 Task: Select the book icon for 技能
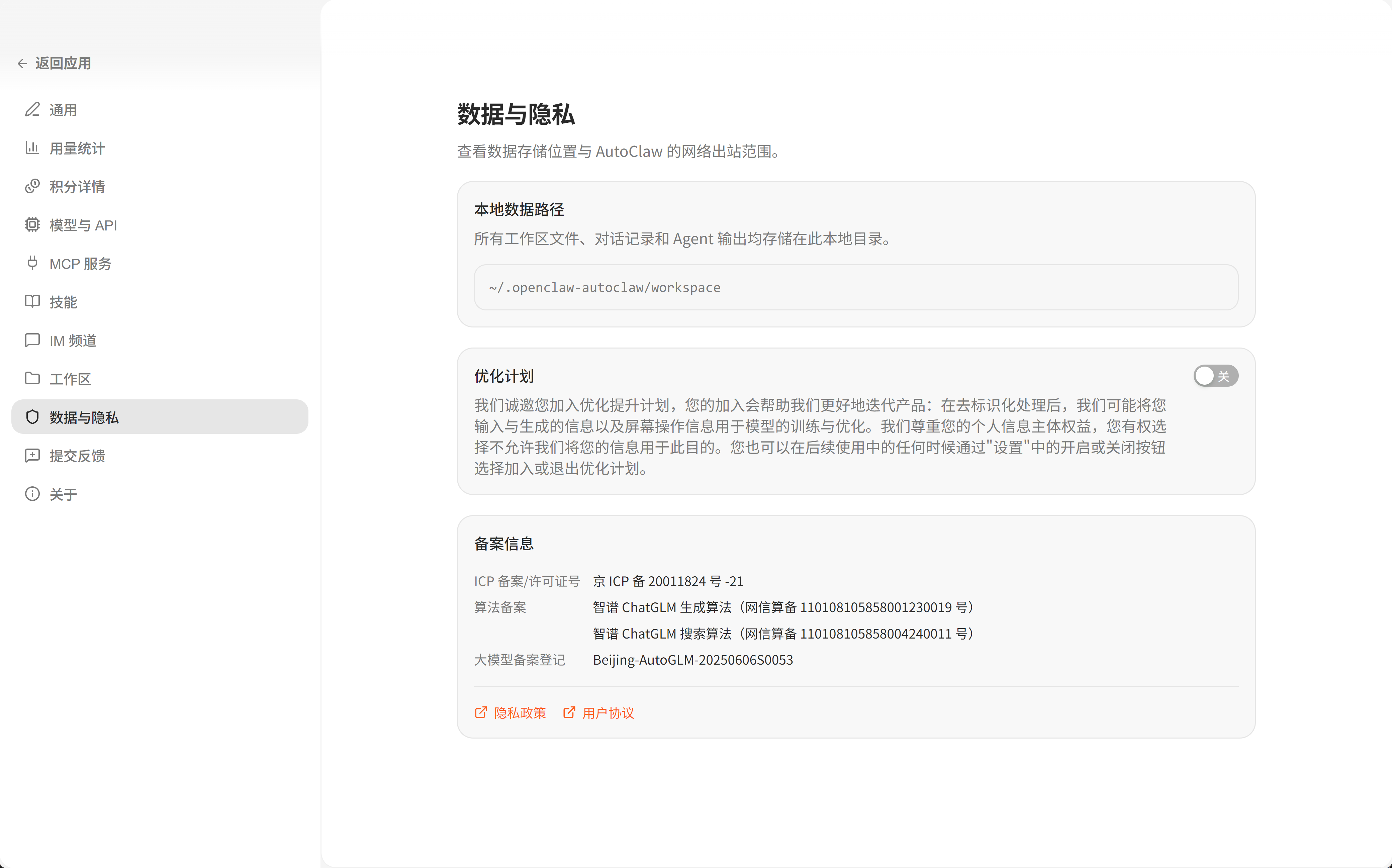(32, 301)
